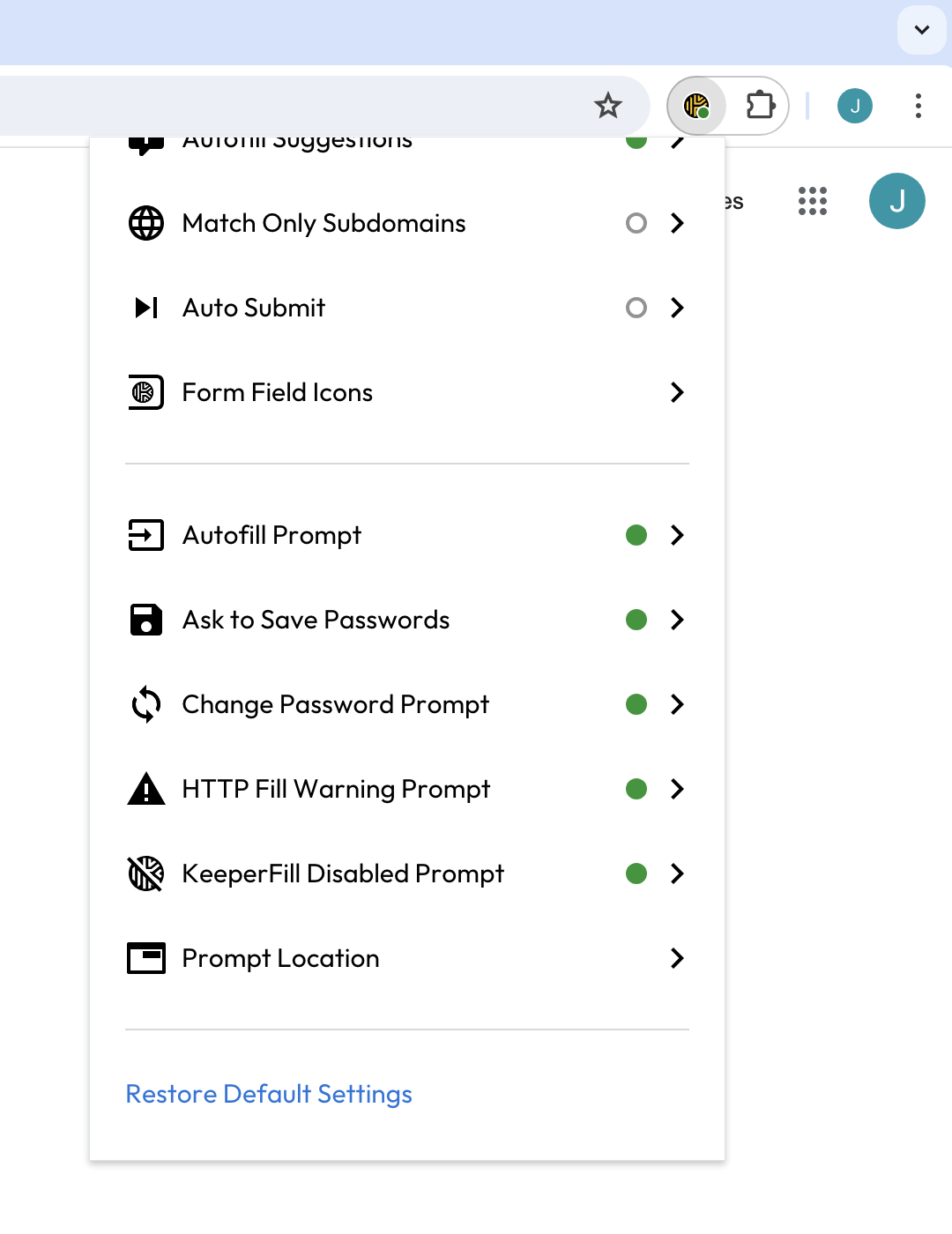Click the warning triangle HTTP Fill icon
Image resolution: width=952 pixels, height=1234 pixels.
[146, 789]
